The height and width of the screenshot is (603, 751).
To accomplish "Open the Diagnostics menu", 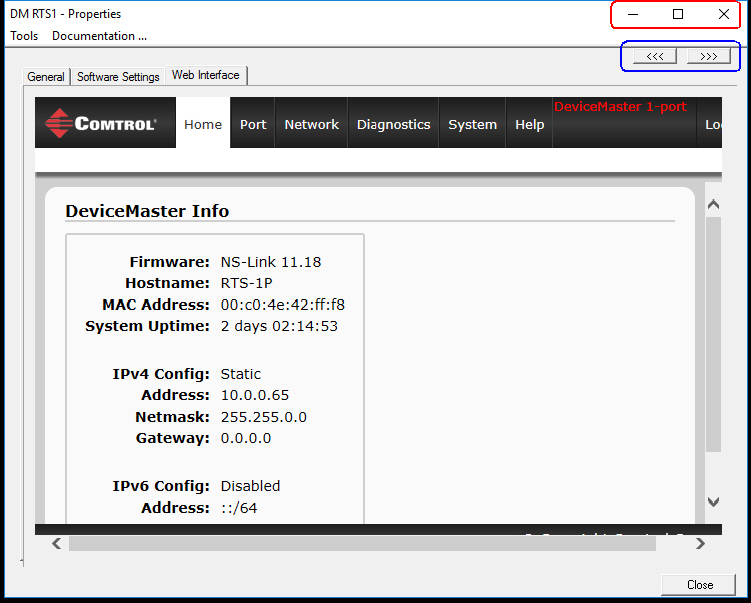I will click(393, 124).
